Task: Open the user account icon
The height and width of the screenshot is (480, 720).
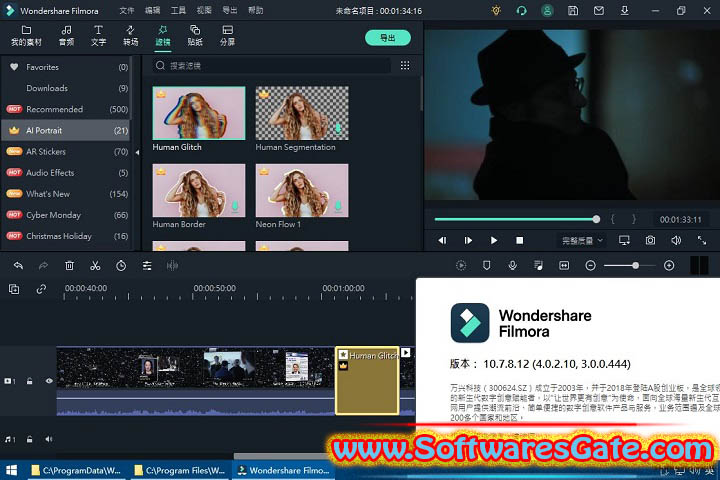Action: click(547, 10)
